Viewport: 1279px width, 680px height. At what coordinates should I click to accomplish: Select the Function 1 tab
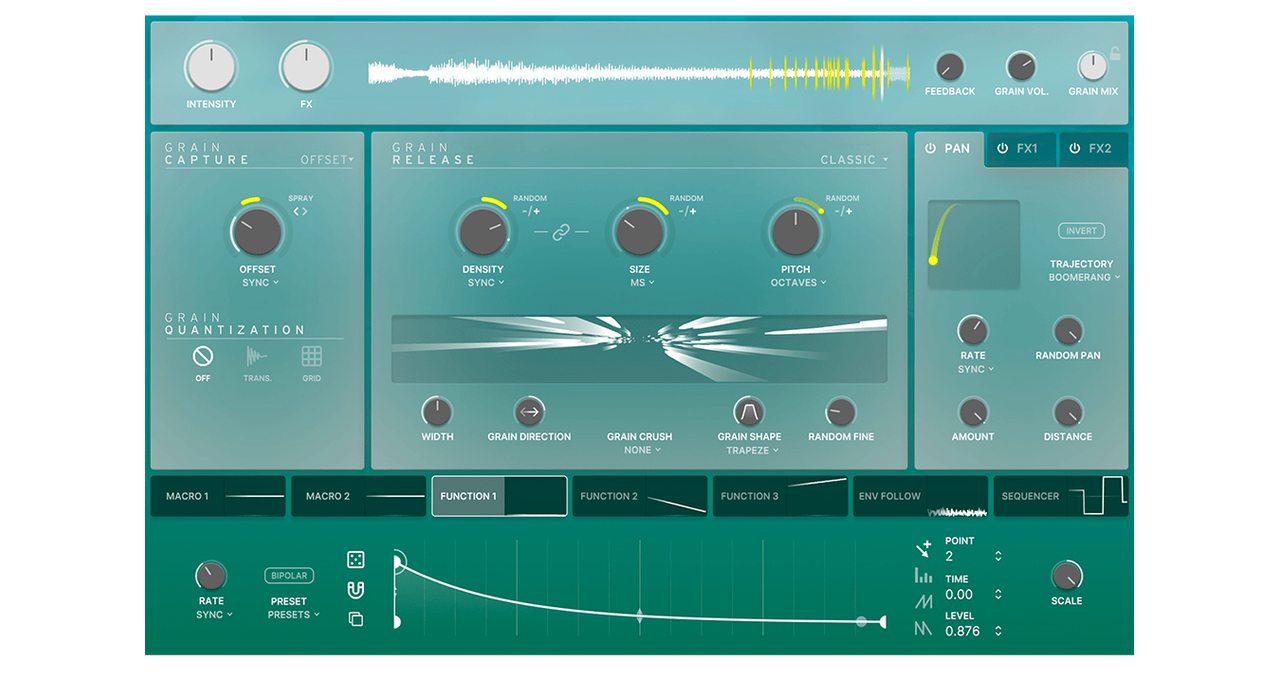tap(499, 496)
